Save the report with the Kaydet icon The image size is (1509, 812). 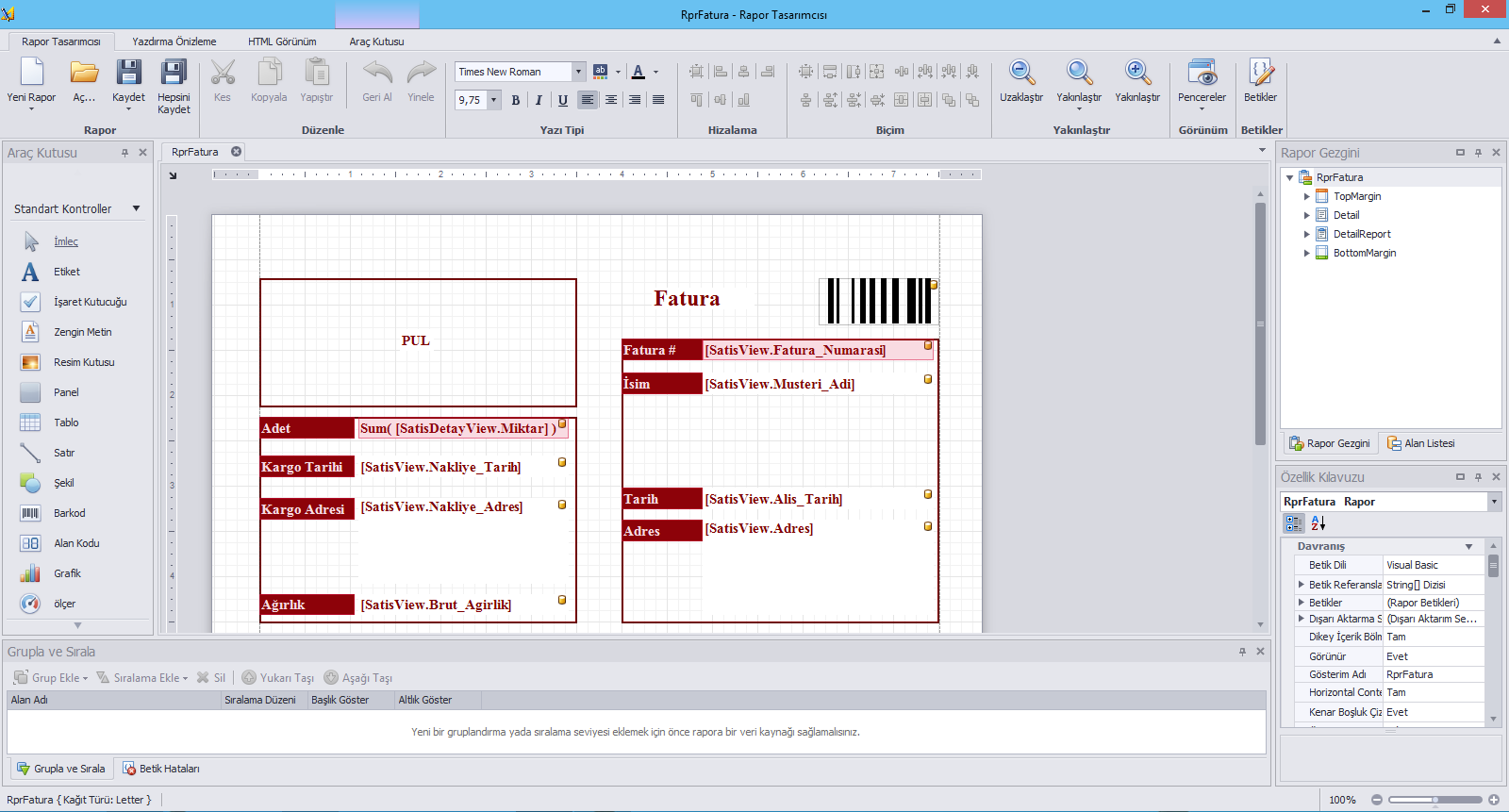click(x=128, y=73)
